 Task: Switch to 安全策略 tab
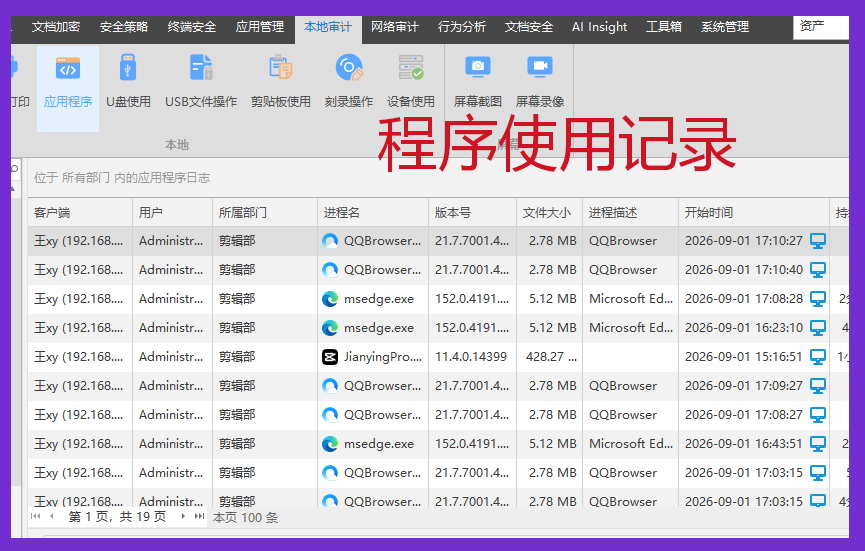tap(124, 27)
